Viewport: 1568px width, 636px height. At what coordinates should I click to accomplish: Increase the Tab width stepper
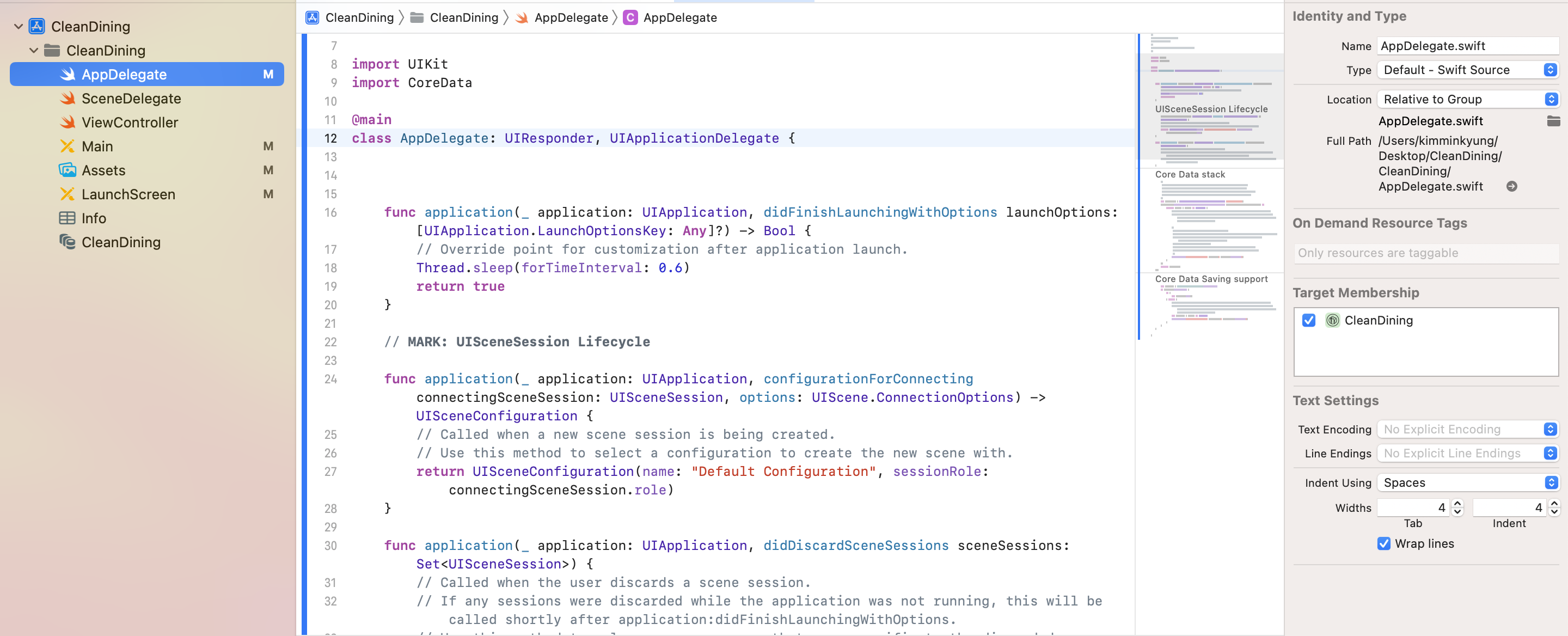click(x=1457, y=503)
